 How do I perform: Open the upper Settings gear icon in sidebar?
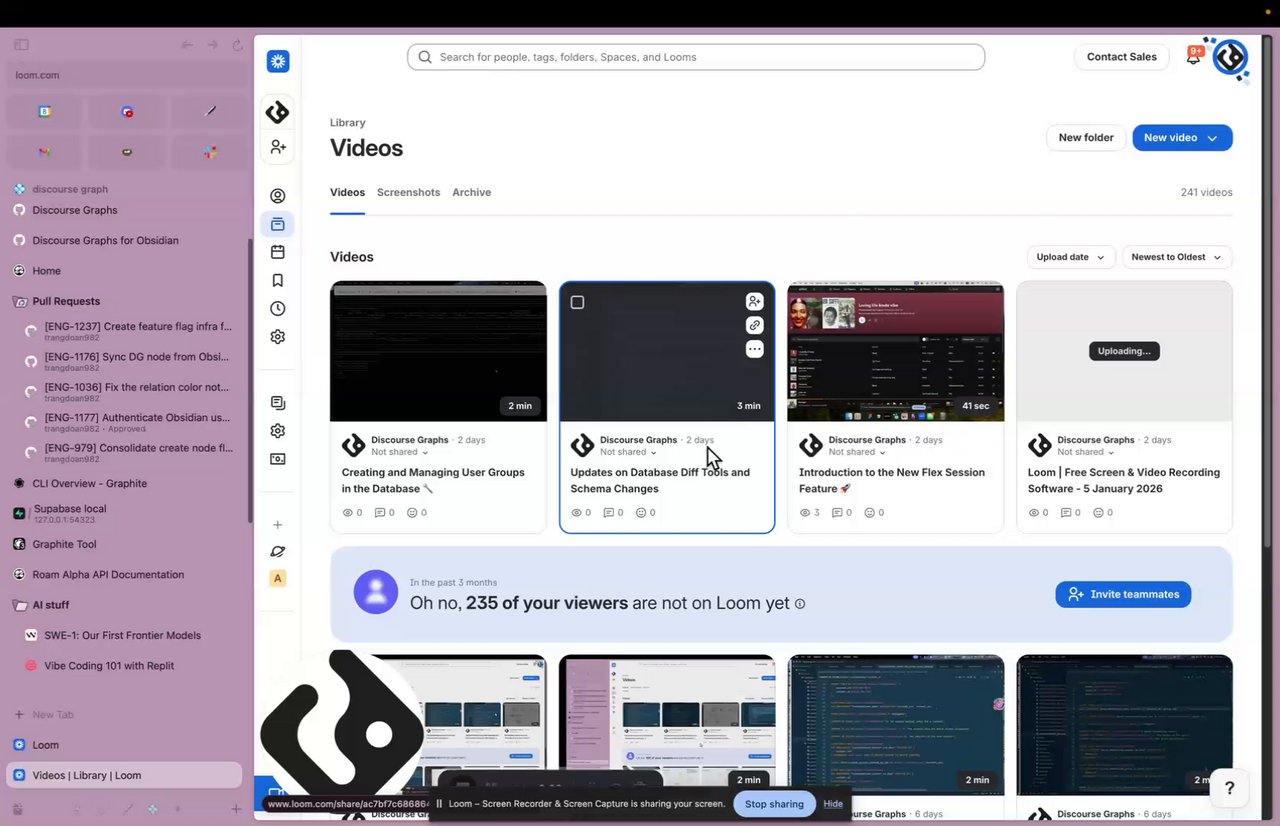[278, 337]
